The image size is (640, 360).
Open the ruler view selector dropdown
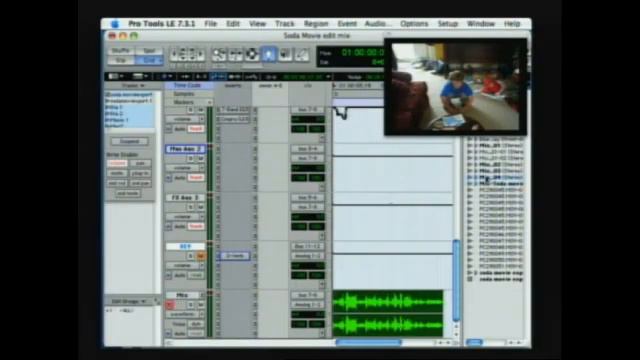click(140, 76)
